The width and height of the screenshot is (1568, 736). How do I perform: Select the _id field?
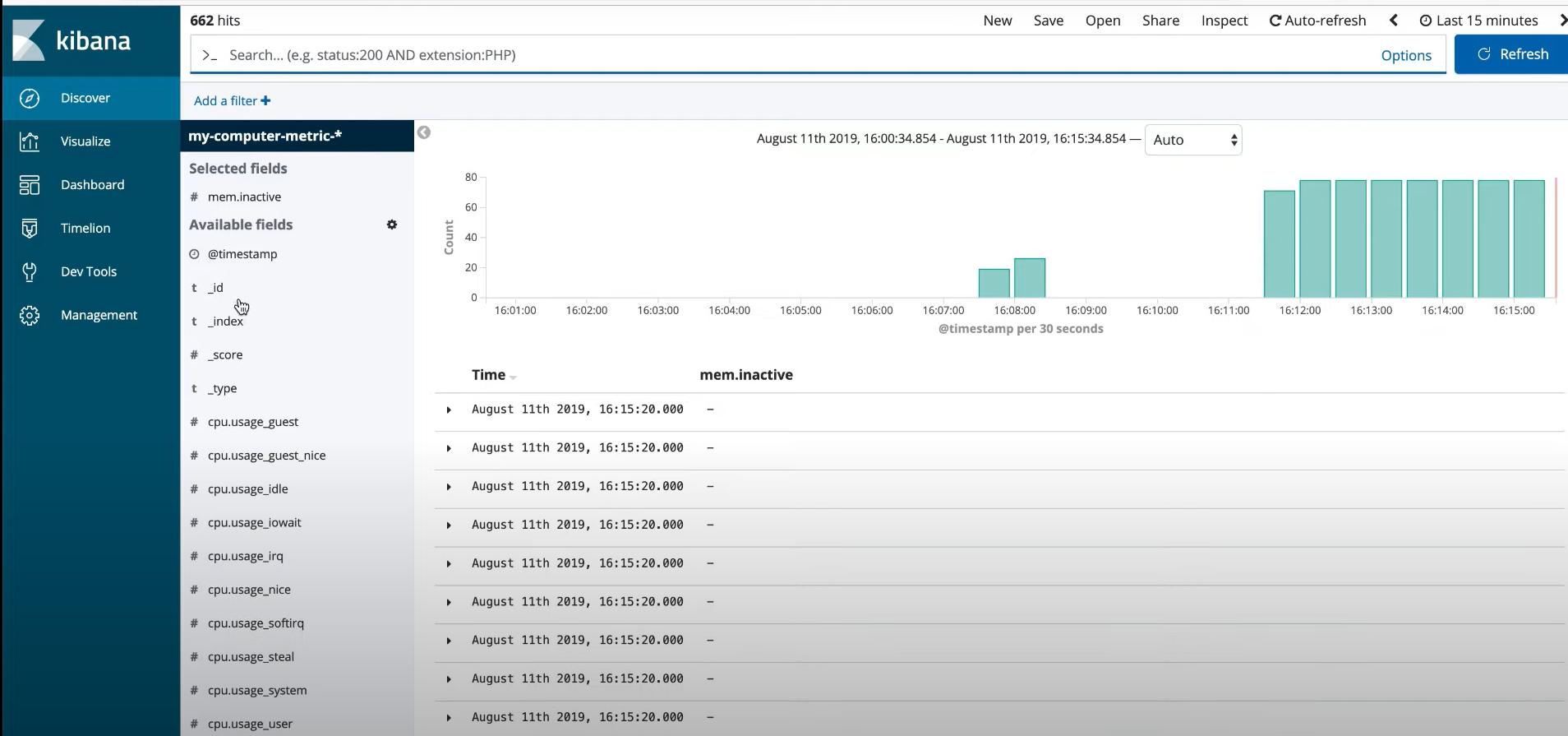click(215, 288)
